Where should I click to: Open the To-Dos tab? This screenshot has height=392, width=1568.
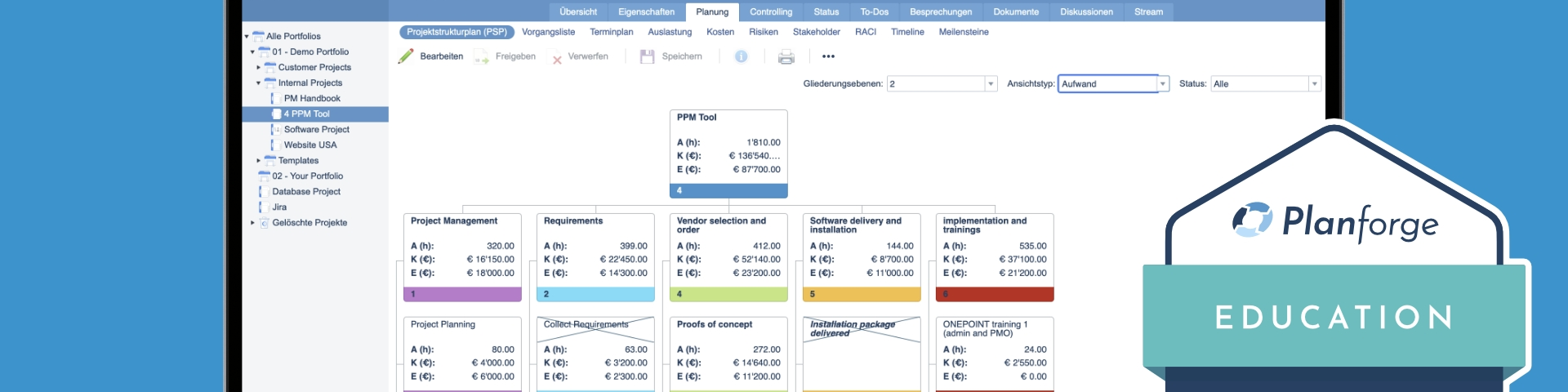tap(874, 11)
